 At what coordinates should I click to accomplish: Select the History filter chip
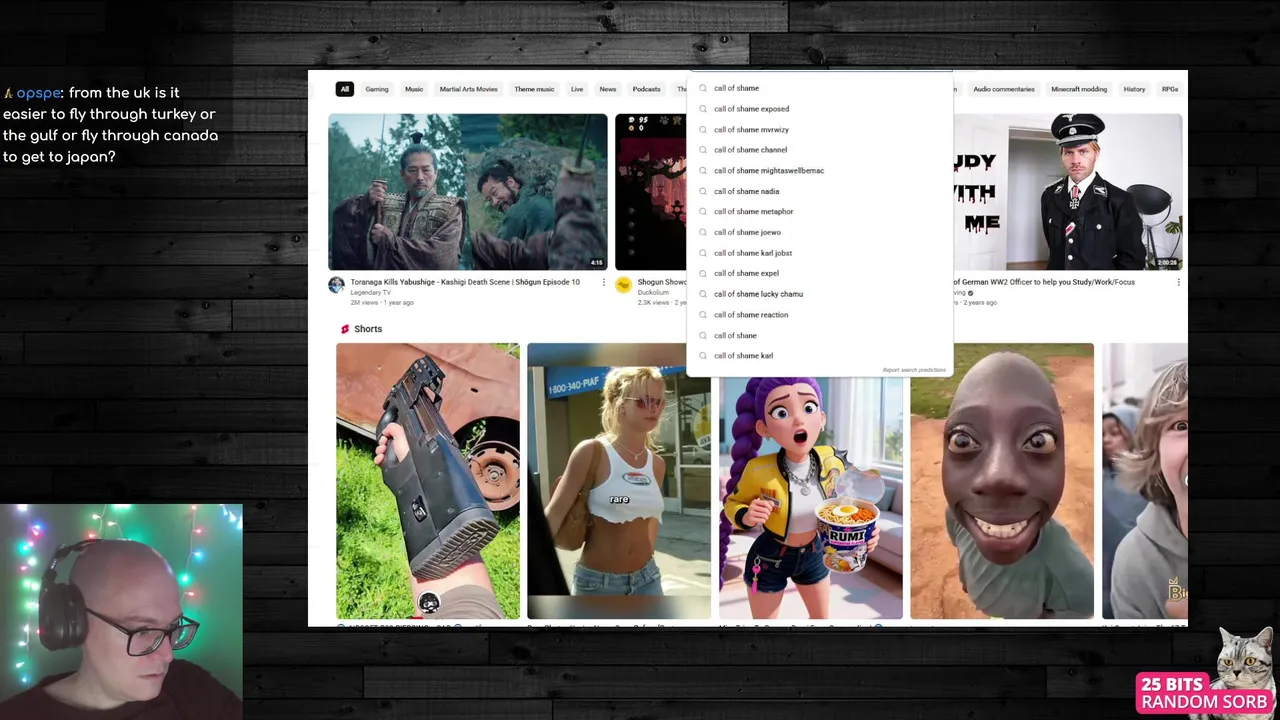1134,89
